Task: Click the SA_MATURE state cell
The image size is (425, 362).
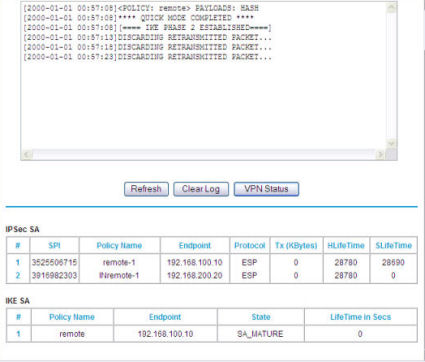Action: (x=260, y=334)
